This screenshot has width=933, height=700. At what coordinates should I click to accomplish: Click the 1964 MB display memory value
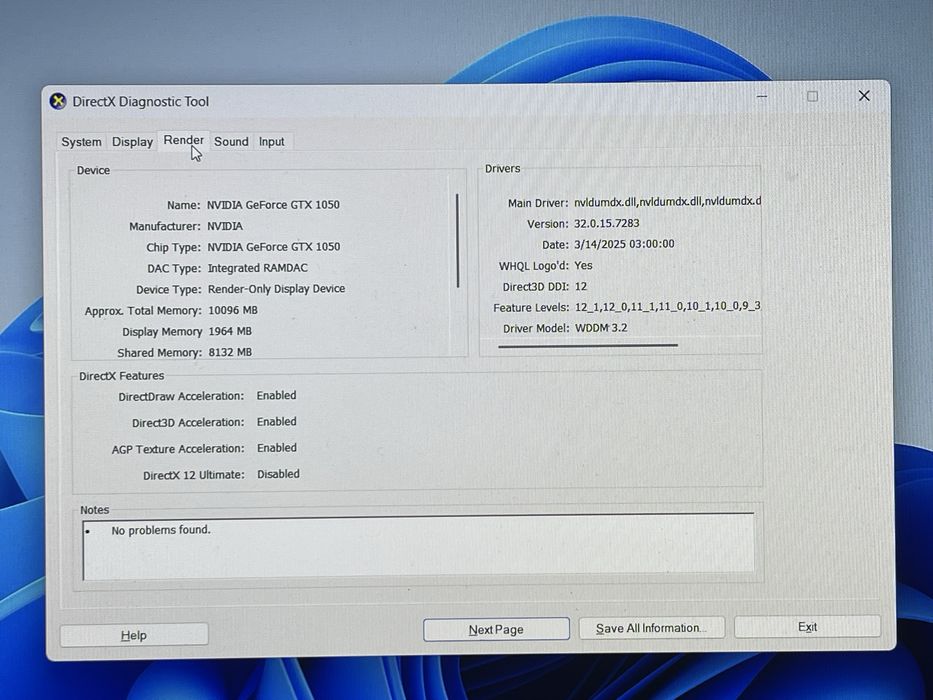click(230, 331)
